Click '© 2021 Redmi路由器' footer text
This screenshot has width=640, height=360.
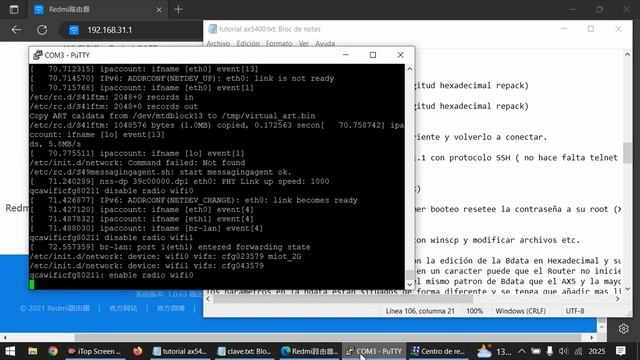pos(55,308)
